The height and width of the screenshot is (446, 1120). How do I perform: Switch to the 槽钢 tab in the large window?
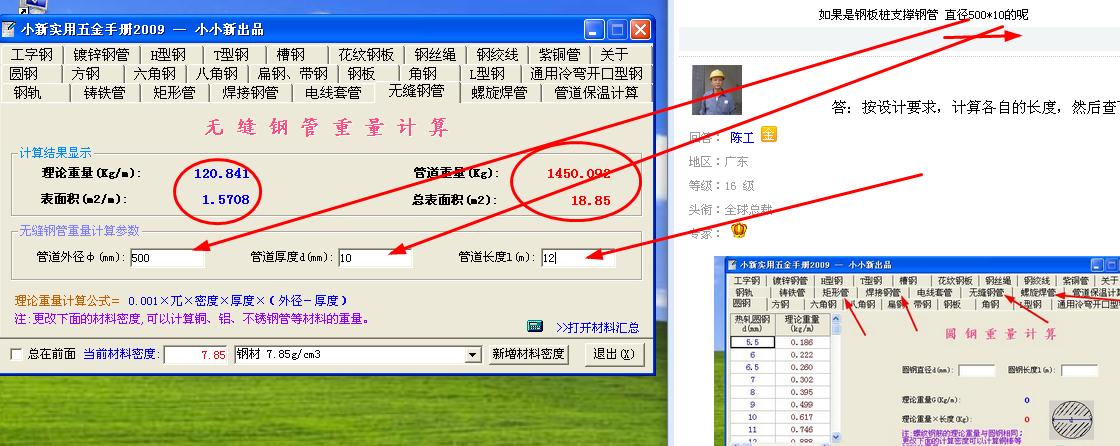[x=291, y=55]
